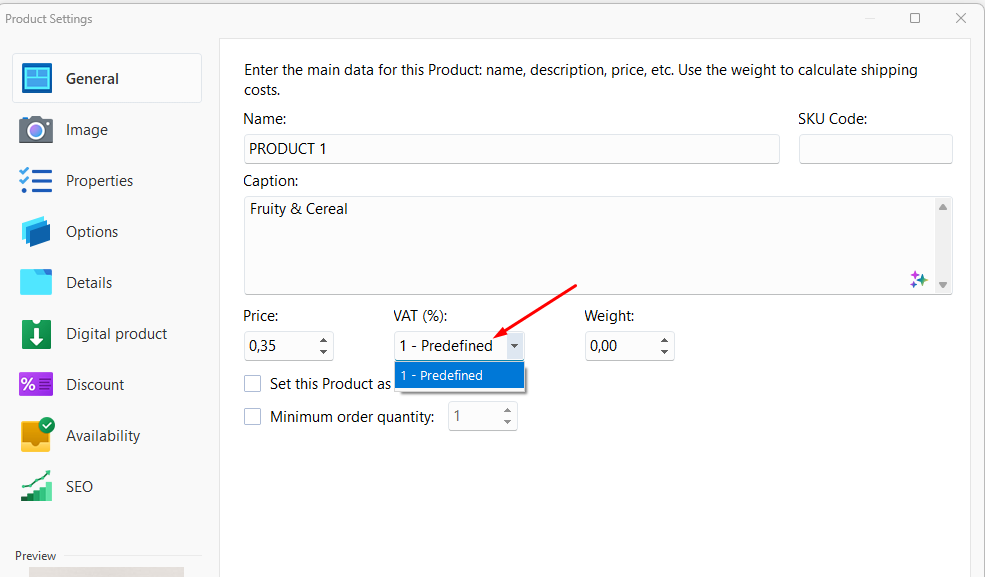Select the SEO growth chart icon
This screenshot has width=985, height=577.
[x=36, y=487]
